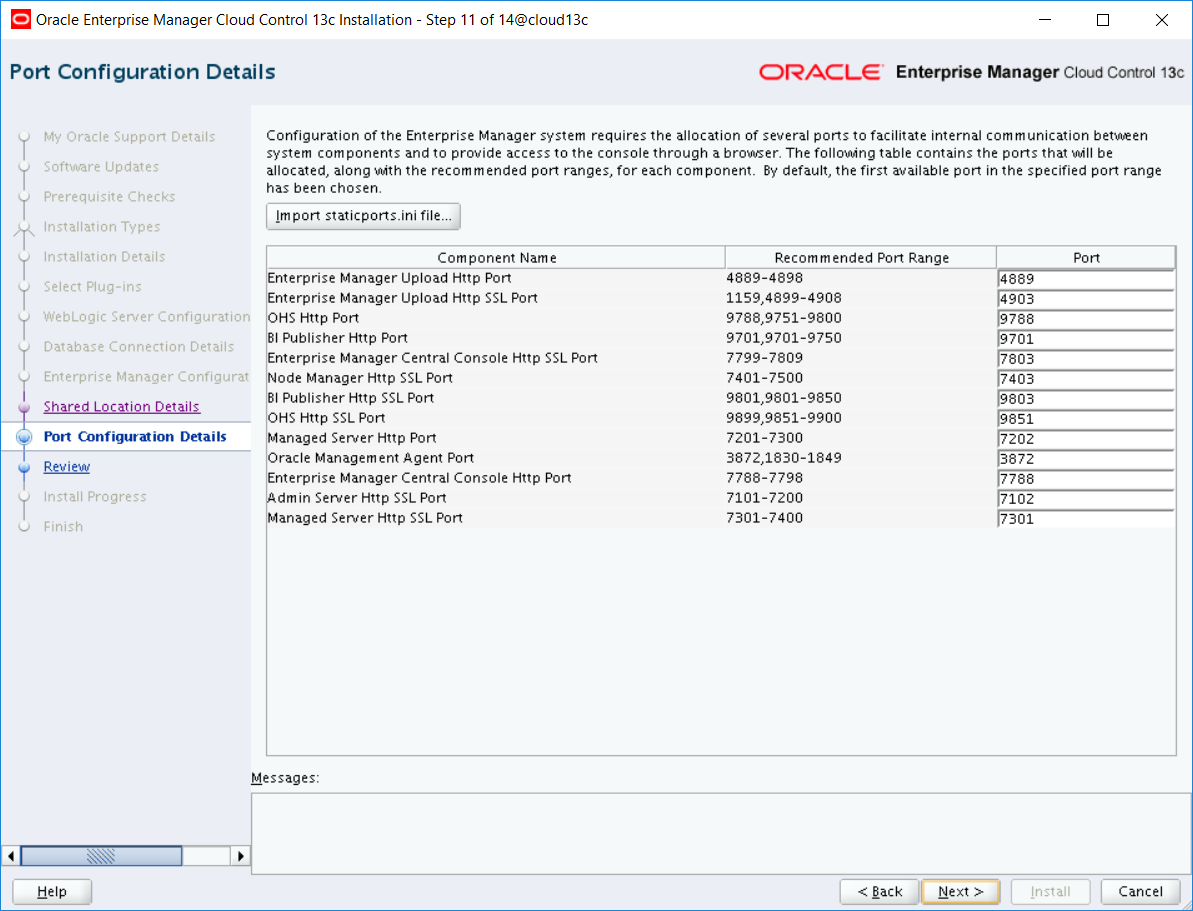Click the Database Connection Details step label
The width and height of the screenshot is (1193, 911).
coord(138,346)
